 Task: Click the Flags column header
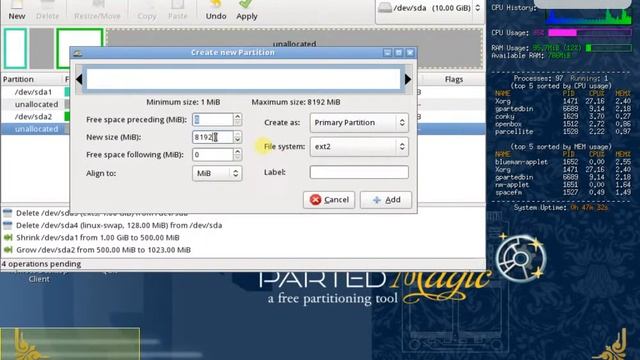coord(453,79)
